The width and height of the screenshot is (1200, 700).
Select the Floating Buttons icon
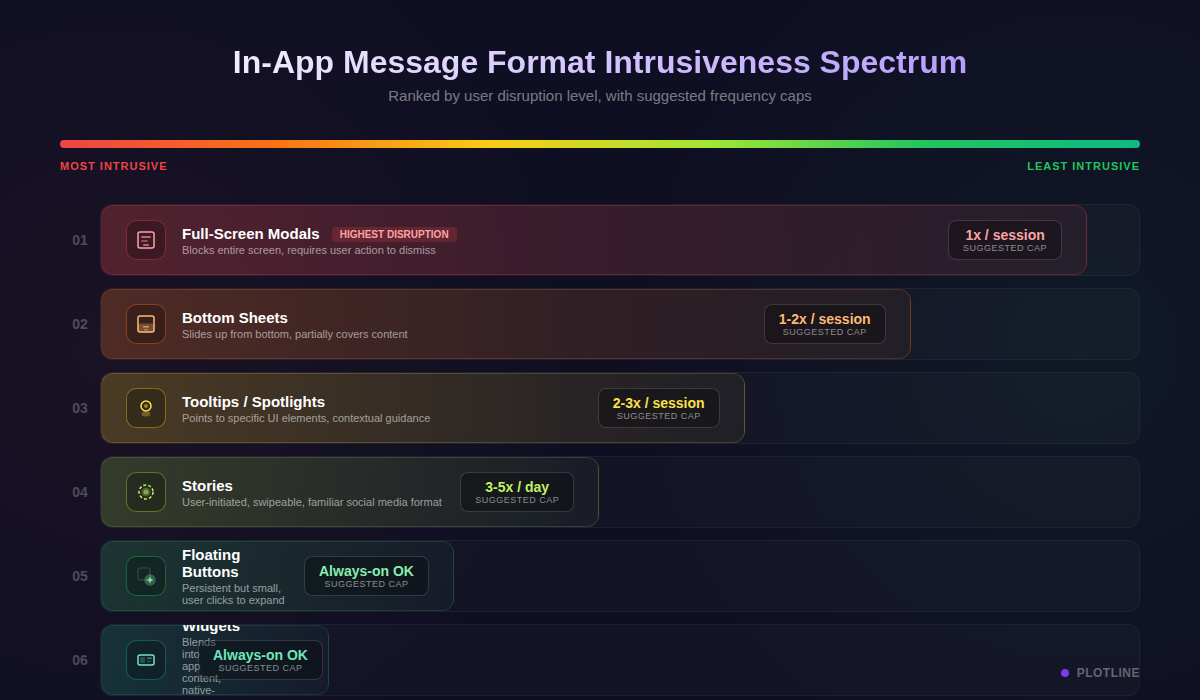click(x=146, y=576)
